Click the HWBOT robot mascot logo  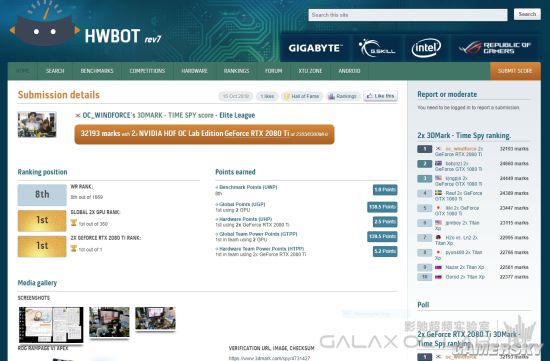(x=45, y=24)
